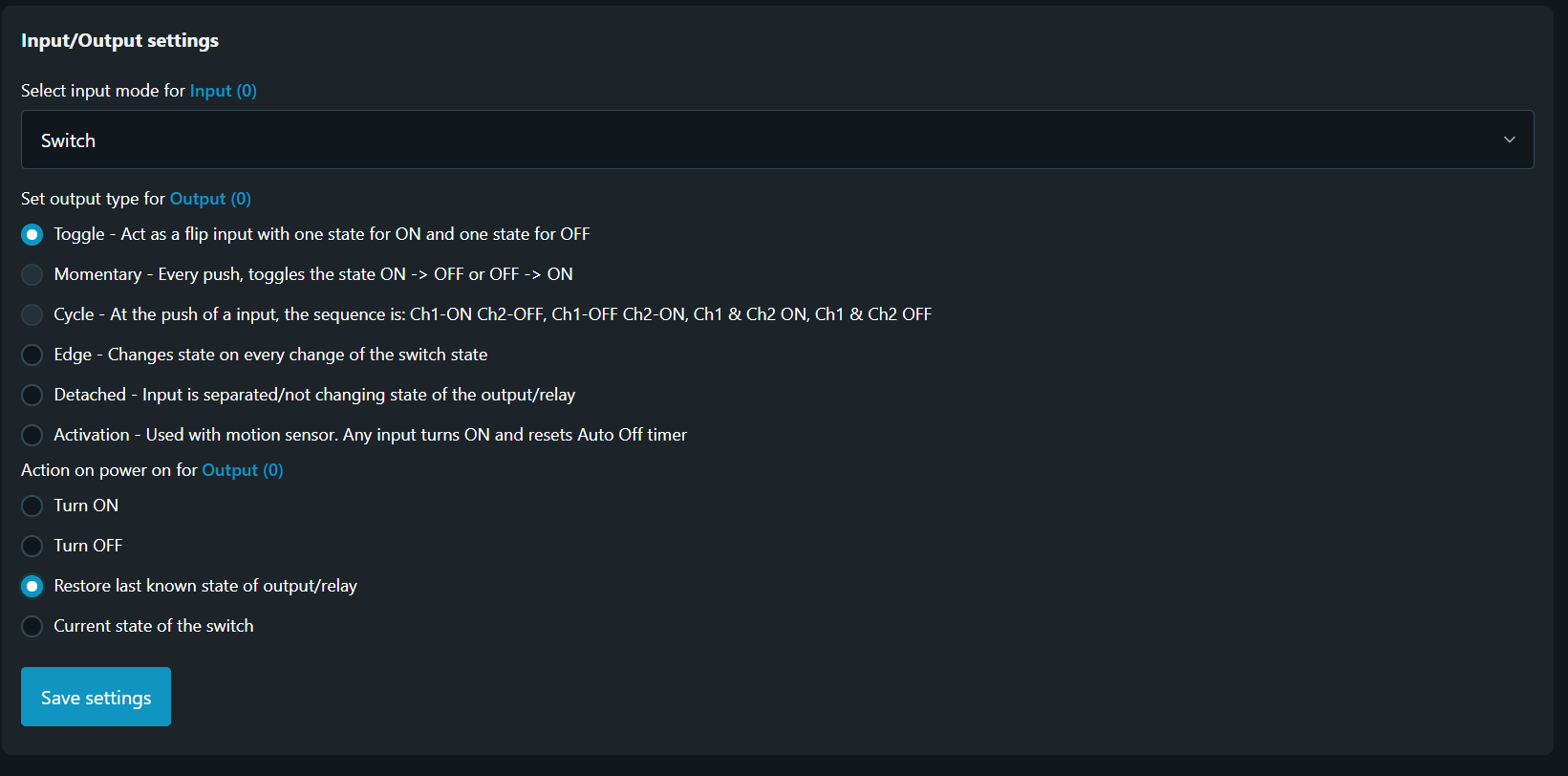Select Momentary output type radio button

(32, 274)
